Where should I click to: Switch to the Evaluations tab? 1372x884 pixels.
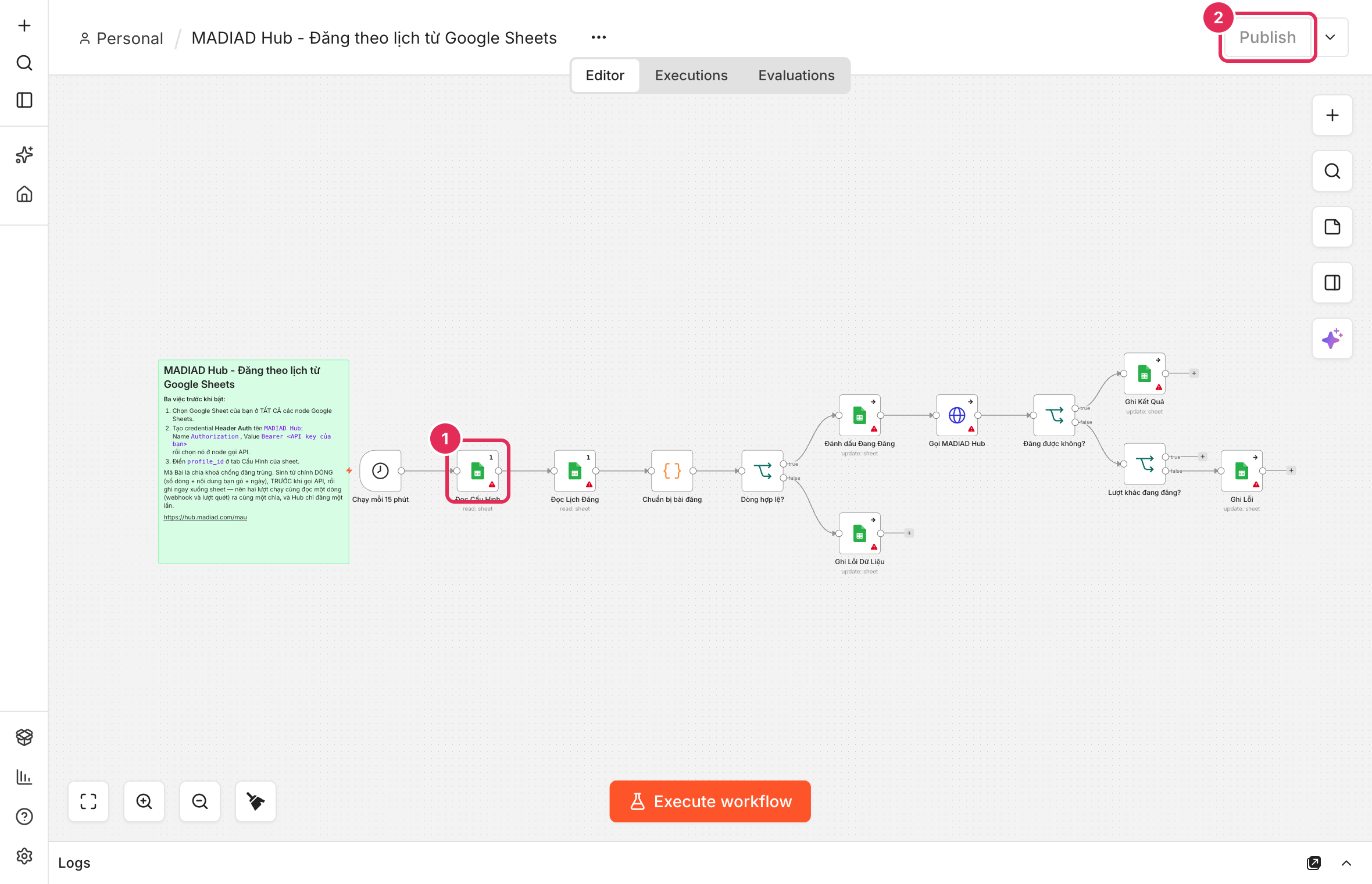click(x=796, y=76)
